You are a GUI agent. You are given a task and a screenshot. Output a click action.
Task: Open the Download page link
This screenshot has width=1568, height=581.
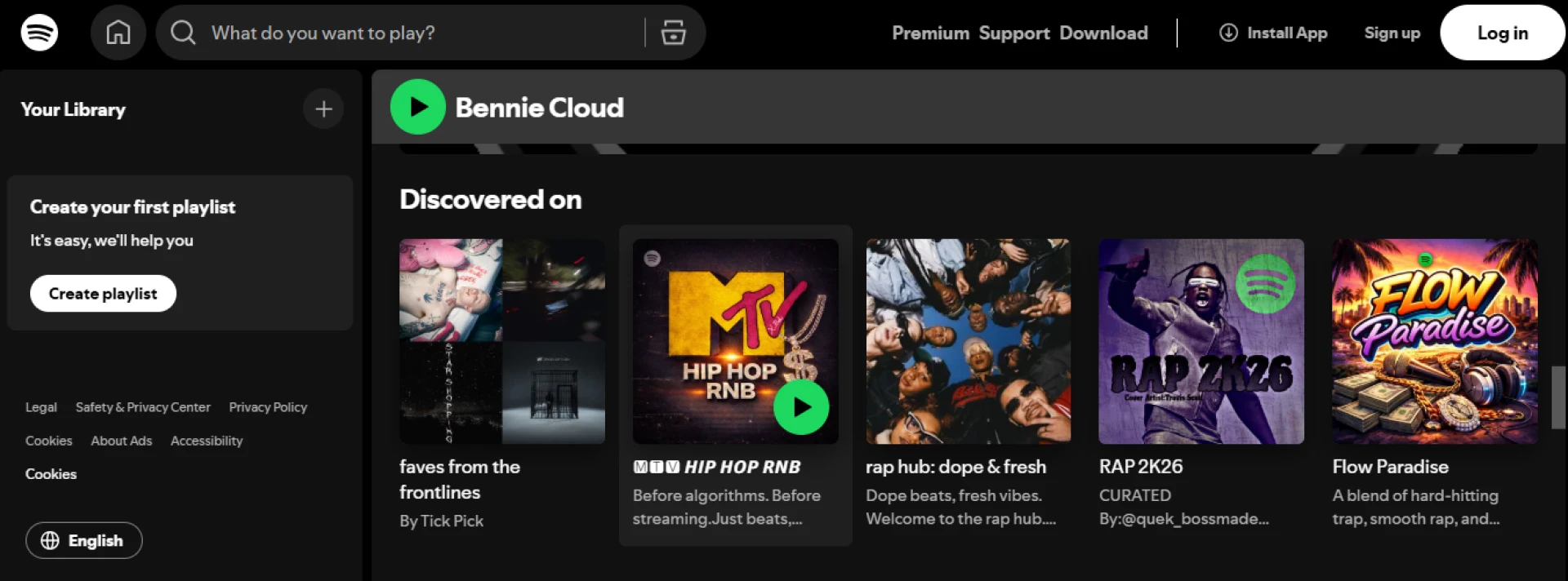pyautogui.click(x=1103, y=33)
